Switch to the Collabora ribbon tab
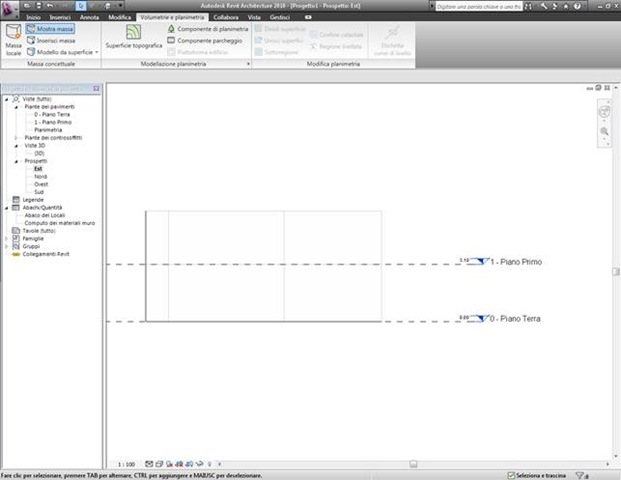The height and width of the screenshot is (480, 621). (226, 17)
